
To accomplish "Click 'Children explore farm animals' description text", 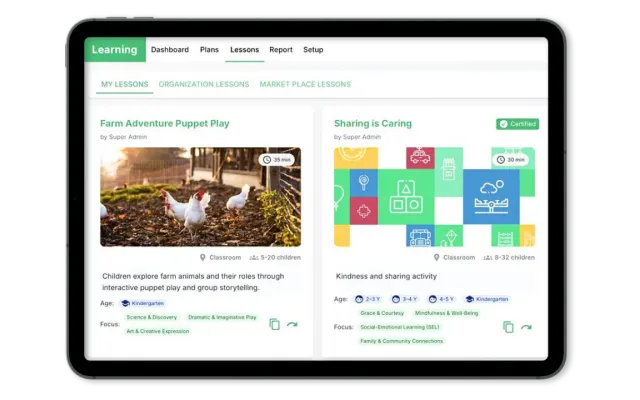I will (x=193, y=282).
